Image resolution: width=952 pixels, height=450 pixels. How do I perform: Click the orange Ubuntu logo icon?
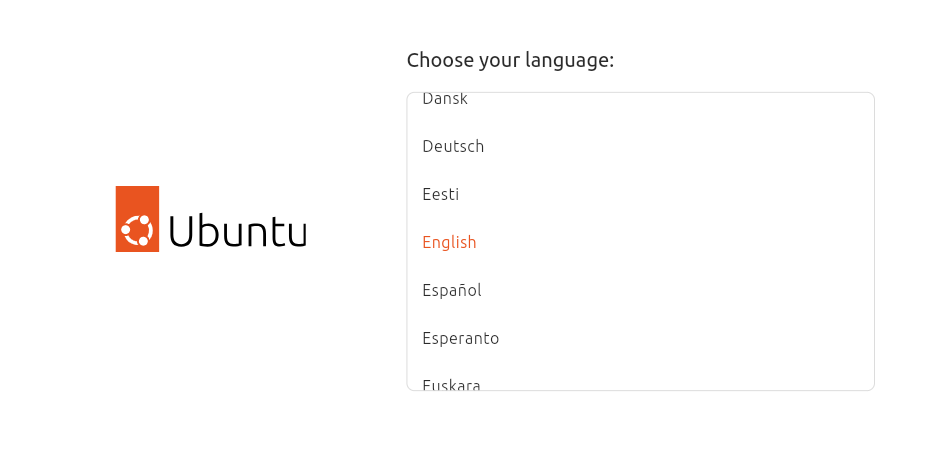pyautogui.click(x=137, y=219)
